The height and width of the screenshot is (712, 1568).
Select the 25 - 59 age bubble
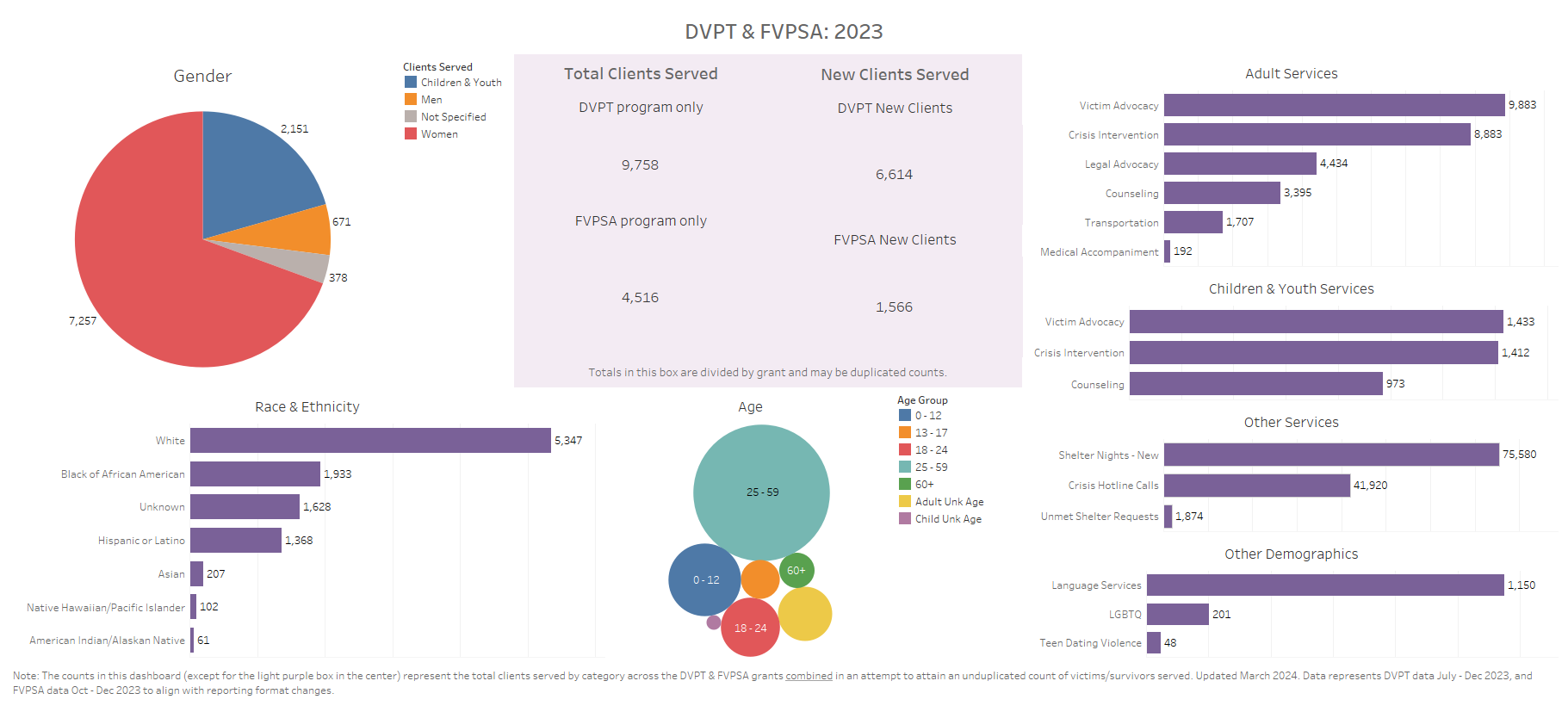point(761,492)
